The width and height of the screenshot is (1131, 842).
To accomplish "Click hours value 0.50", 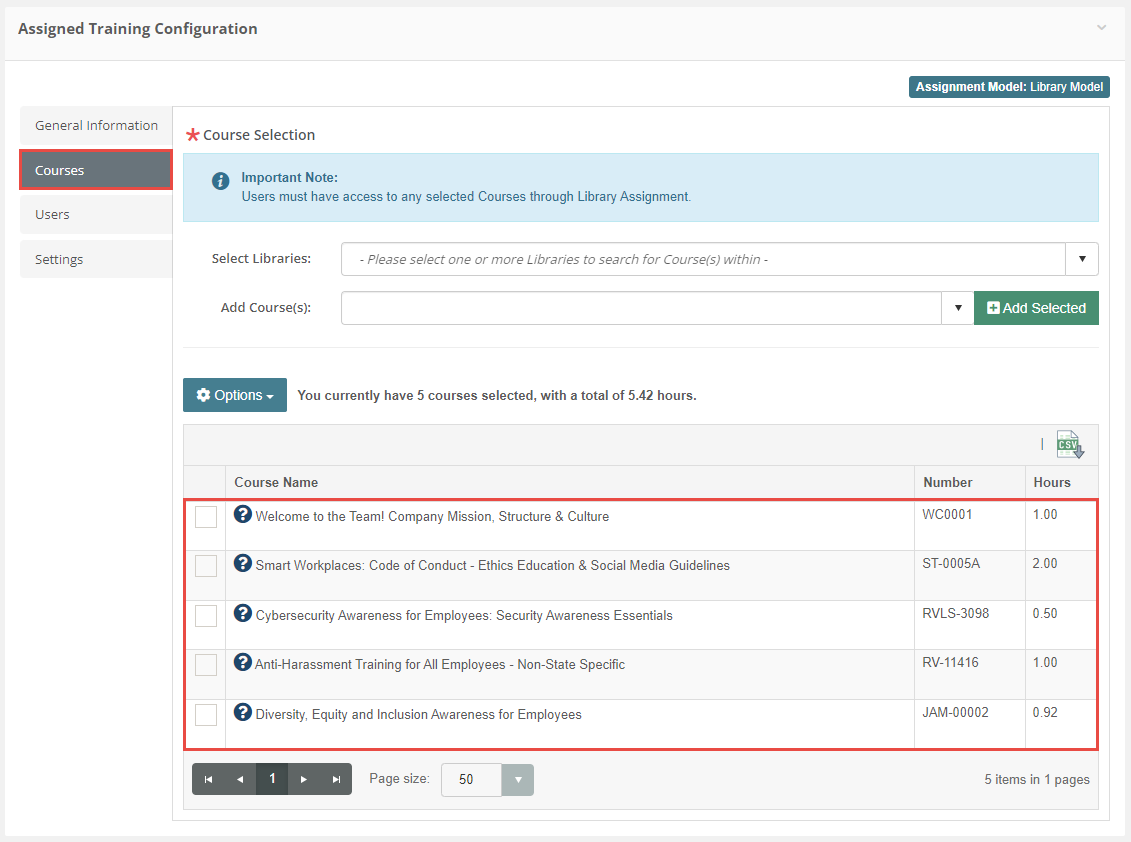I will pos(1044,613).
